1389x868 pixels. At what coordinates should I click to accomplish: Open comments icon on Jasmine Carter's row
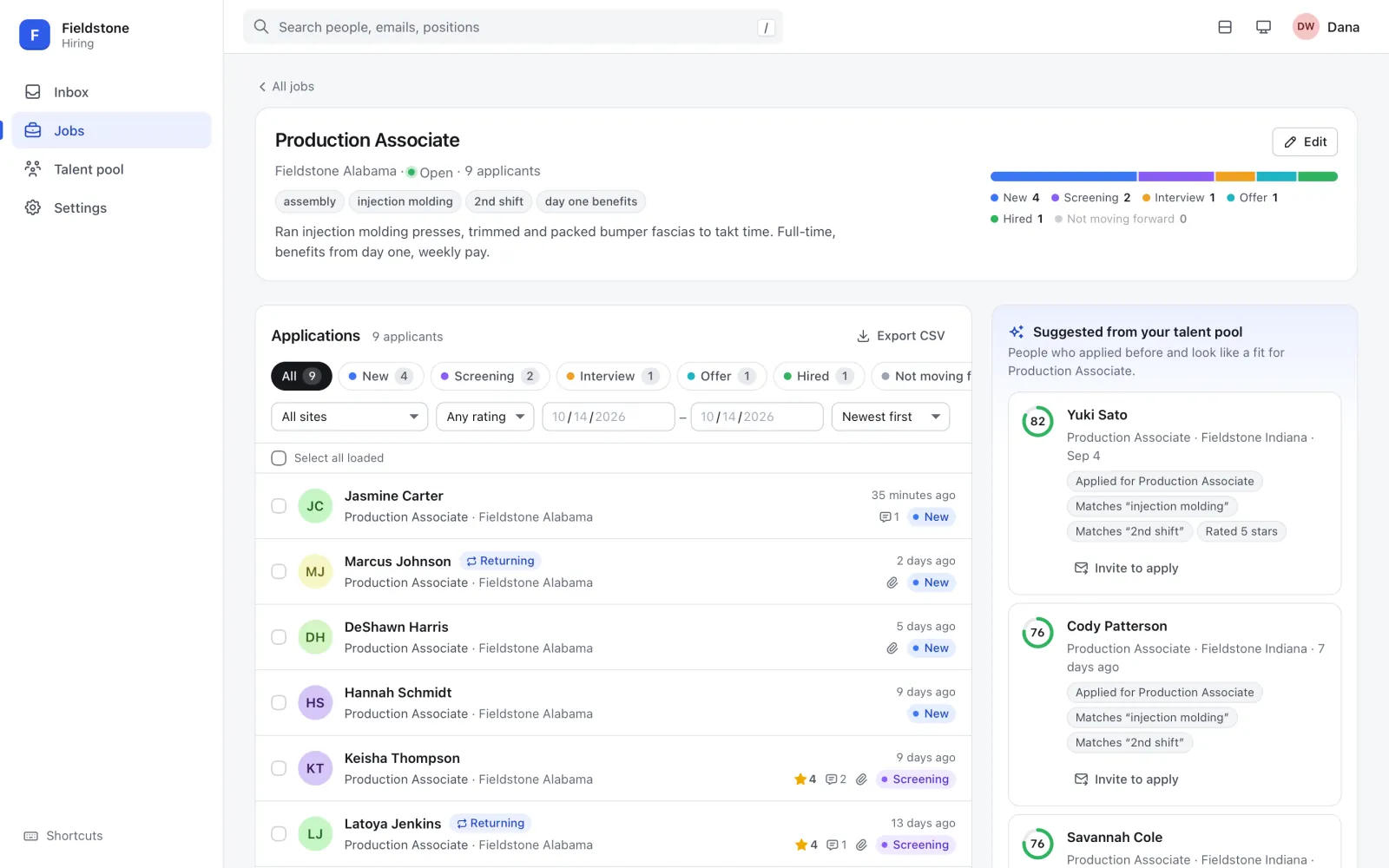889,517
